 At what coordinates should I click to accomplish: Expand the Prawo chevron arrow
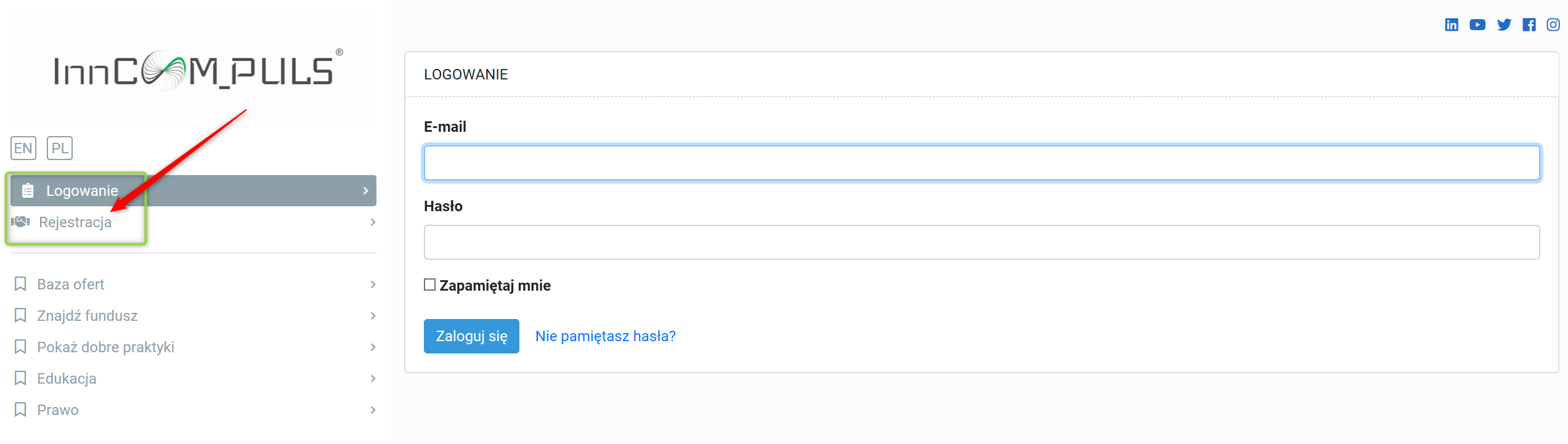coord(373,410)
